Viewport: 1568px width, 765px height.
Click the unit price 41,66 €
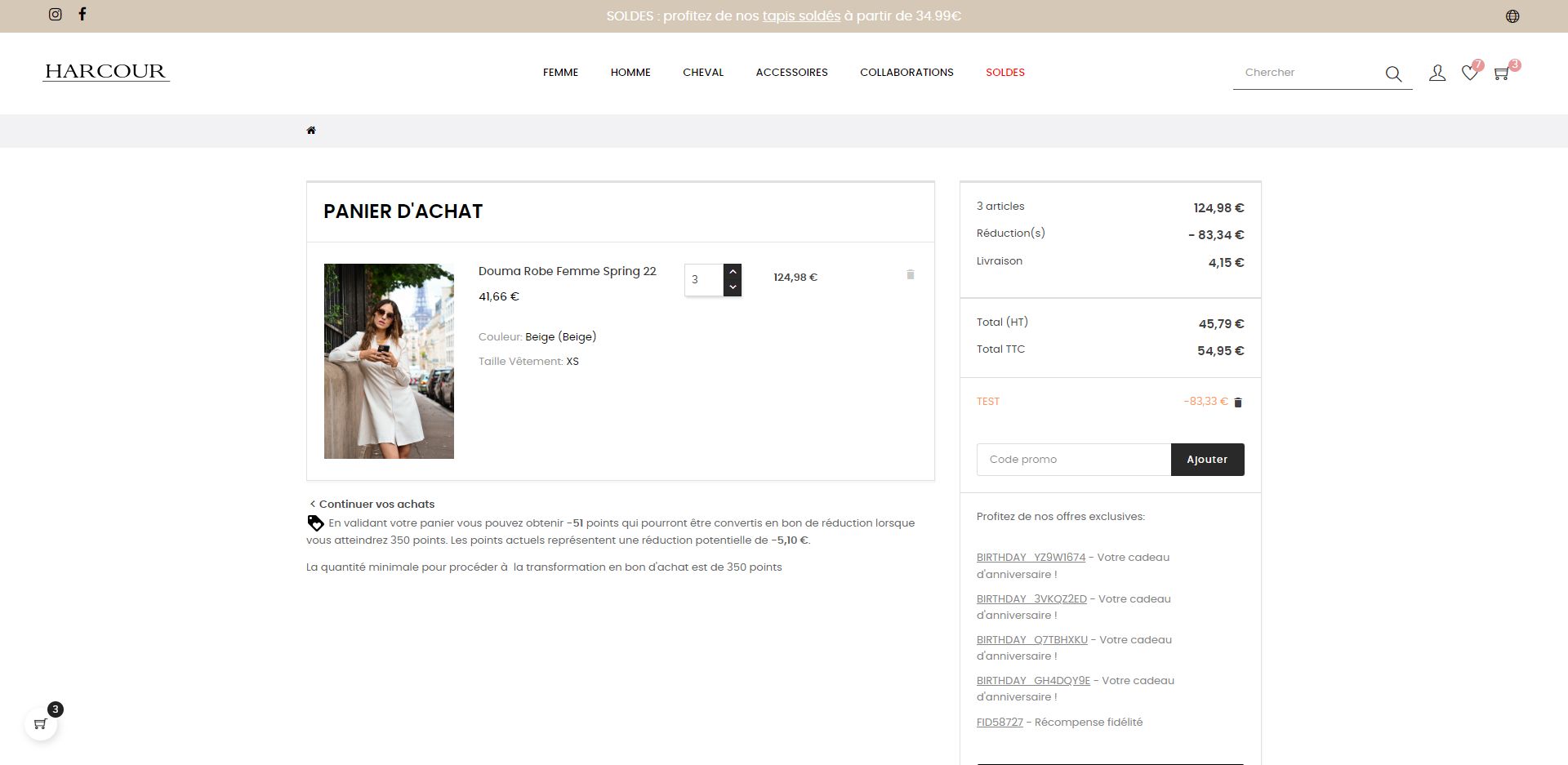pos(499,297)
